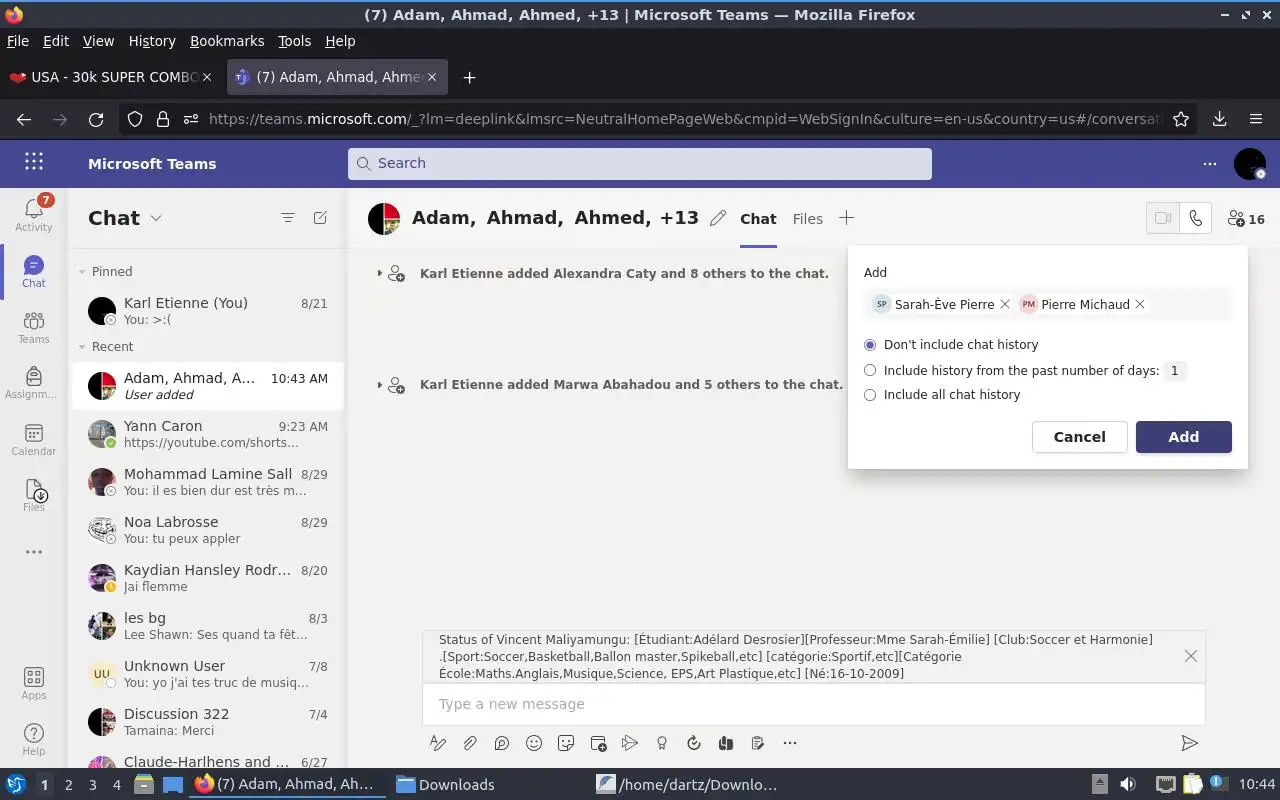Viewport: 1280px width, 800px height.
Task: Open the Bookmarks menu
Action: 227,41
